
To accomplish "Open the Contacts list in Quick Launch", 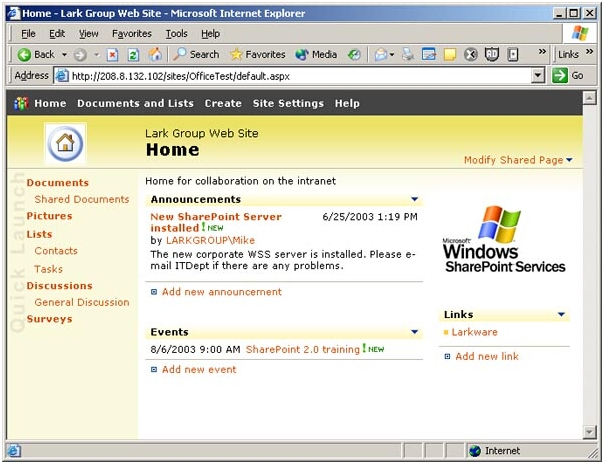I will 56,251.
